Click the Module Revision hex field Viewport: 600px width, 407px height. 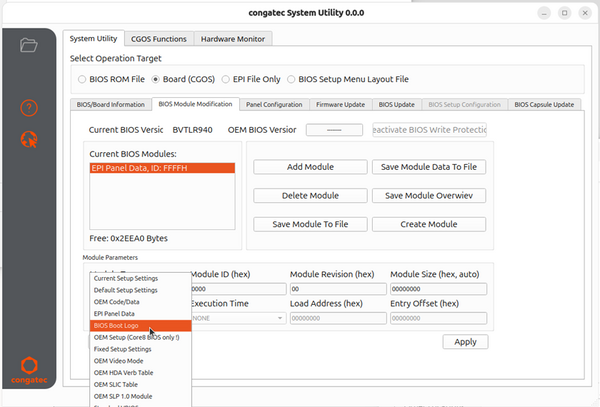coord(334,289)
